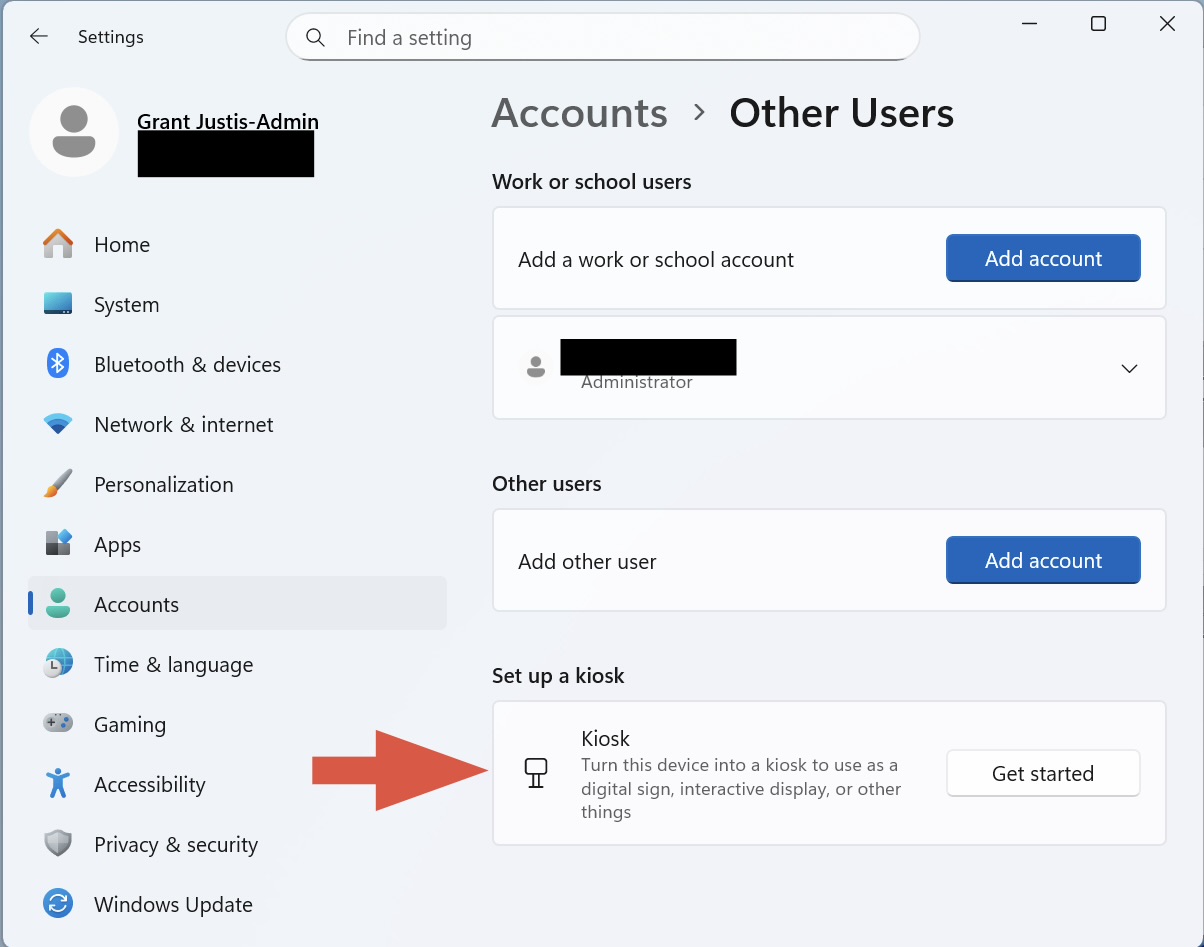This screenshot has width=1204, height=947.
Task: Click the Set up a kiosk heading
Action: [558, 675]
